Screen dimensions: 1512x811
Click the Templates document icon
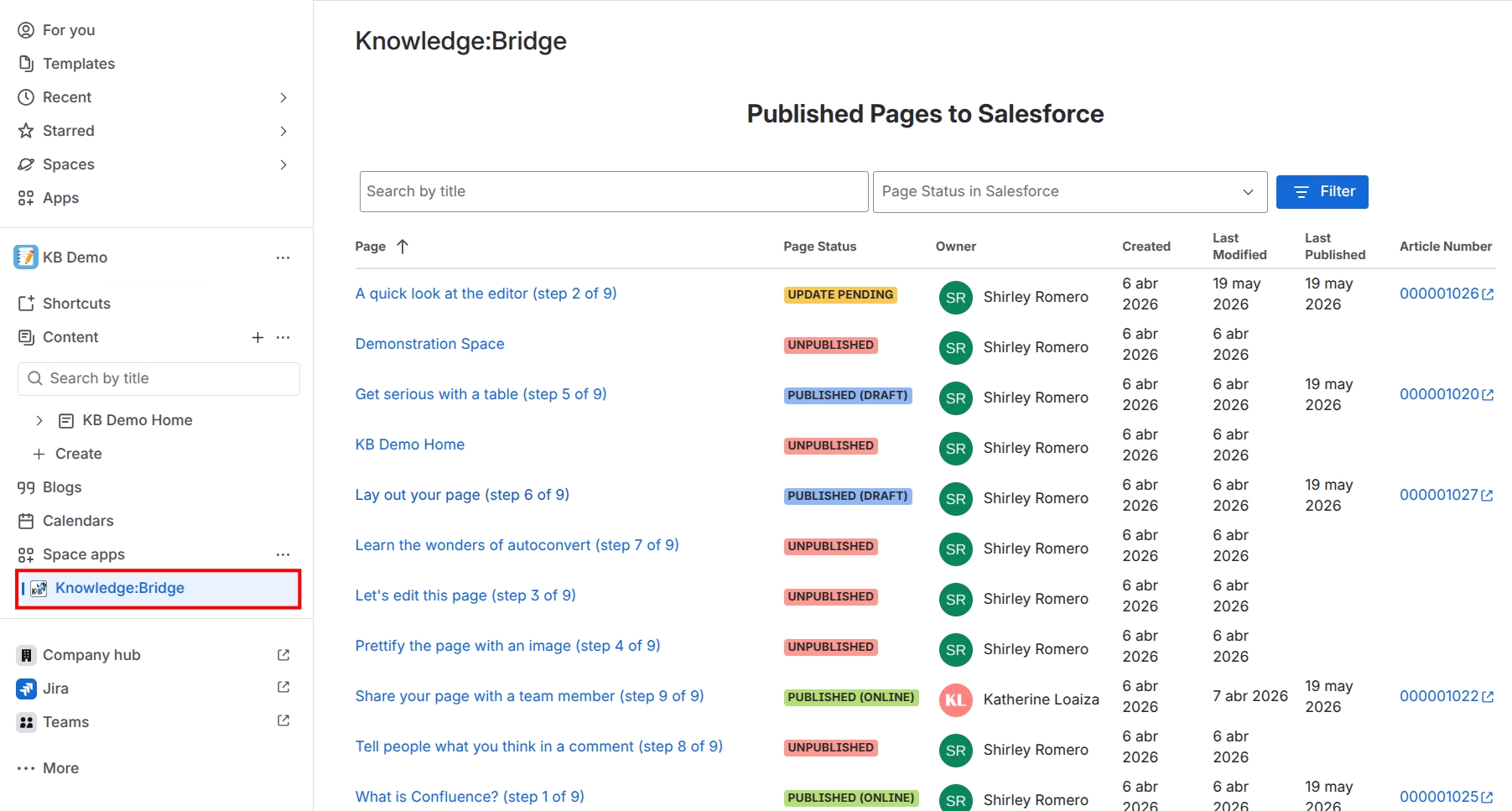(x=26, y=64)
